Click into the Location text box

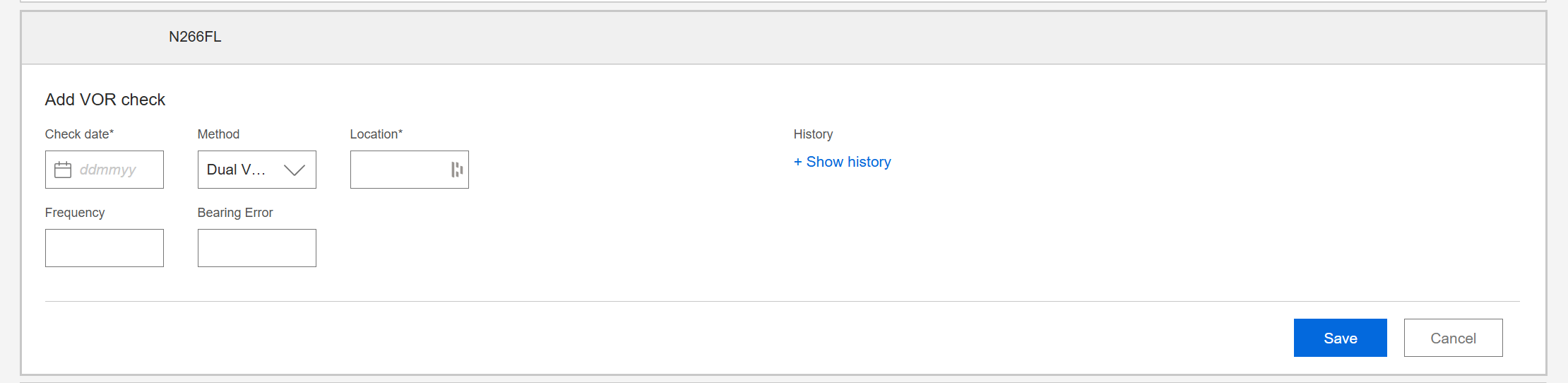point(399,170)
